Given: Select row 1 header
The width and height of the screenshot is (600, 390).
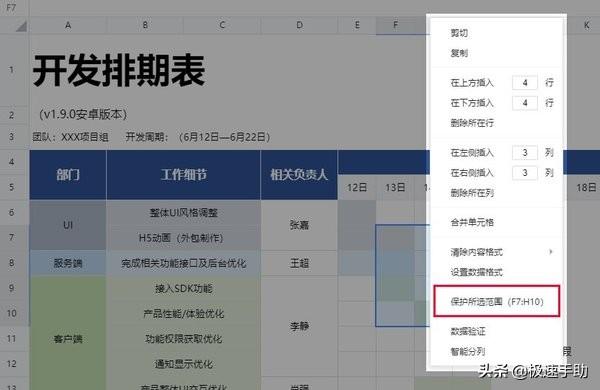Looking at the screenshot, I should [x=11, y=70].
